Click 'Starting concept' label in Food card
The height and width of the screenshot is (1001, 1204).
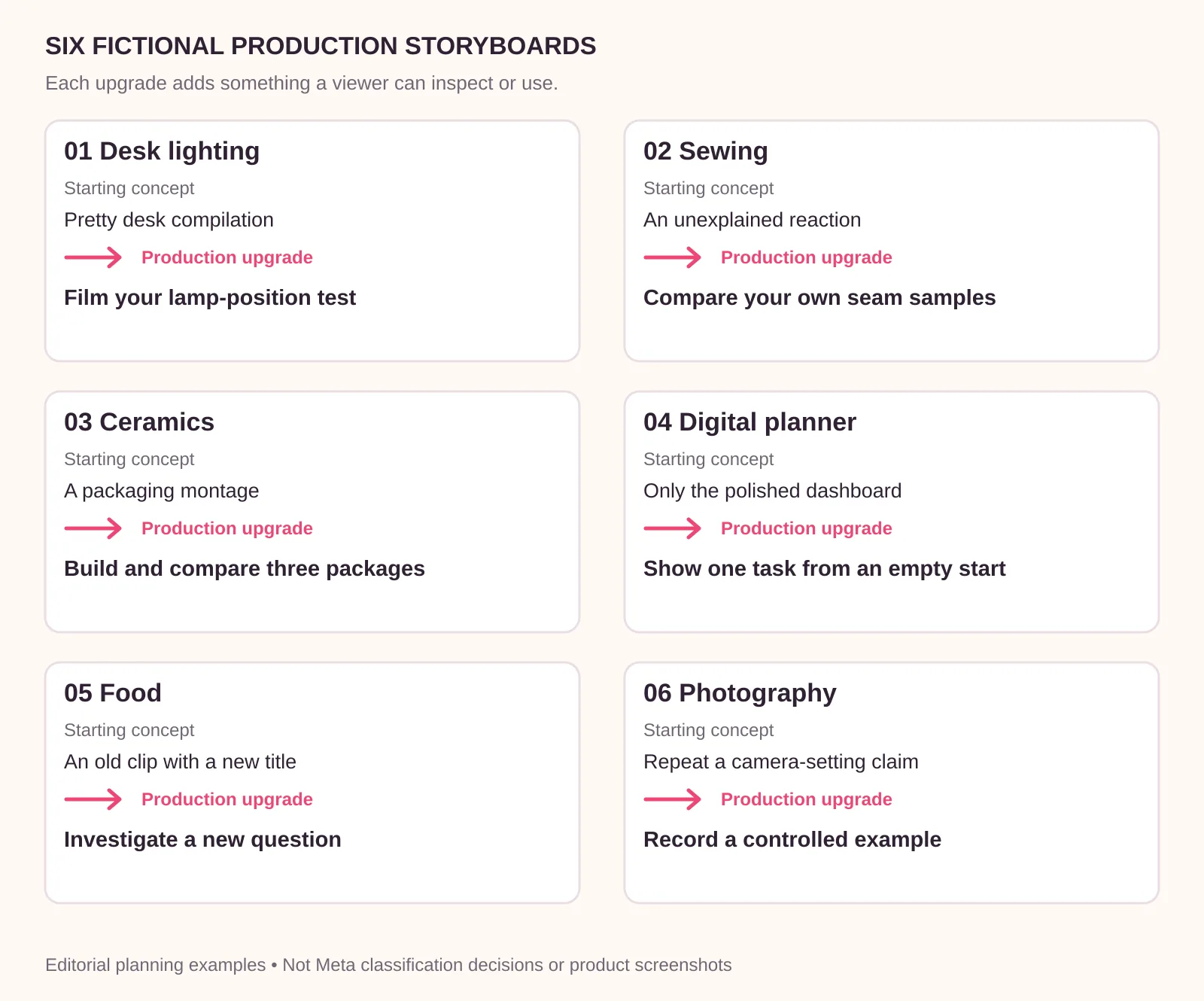click(129, 730)
